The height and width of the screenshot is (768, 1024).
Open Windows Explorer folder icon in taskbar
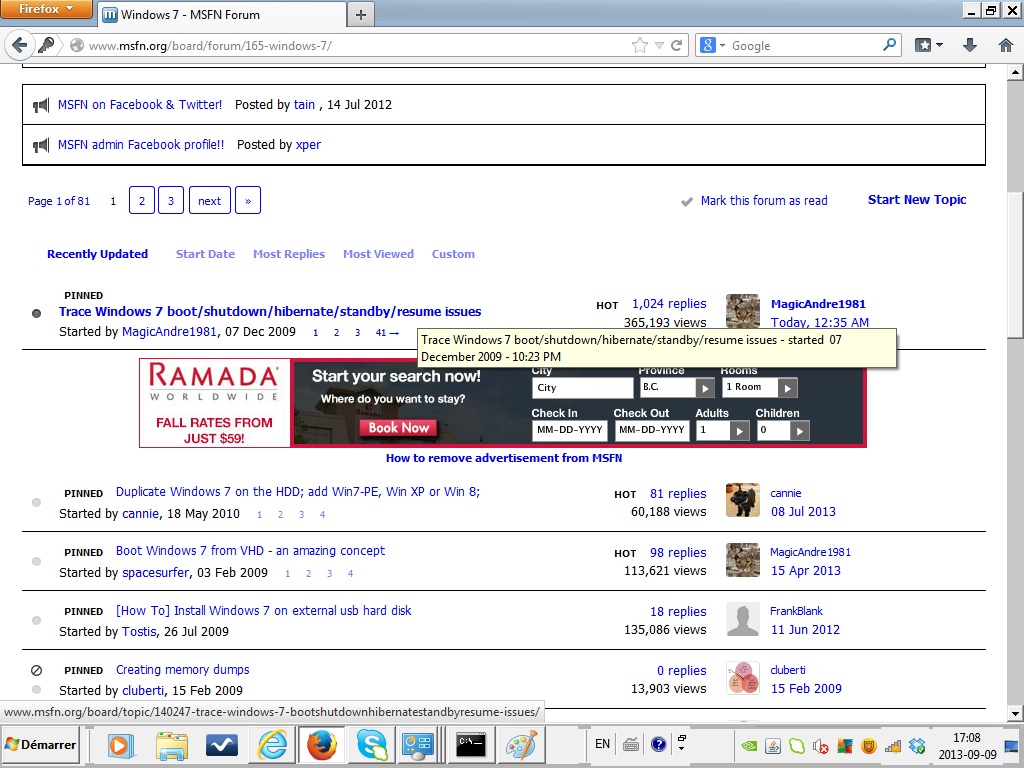click(x=171, y=745)
